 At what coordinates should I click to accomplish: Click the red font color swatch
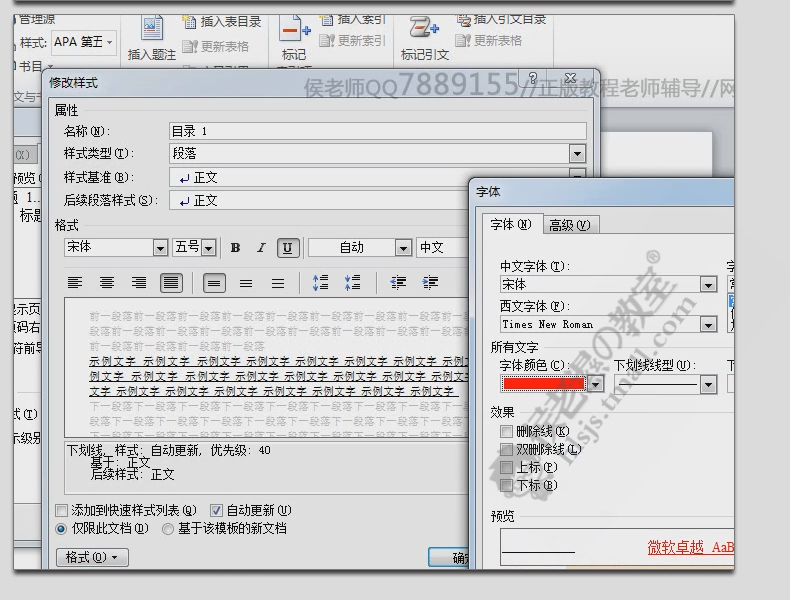[x=544, y=384]
